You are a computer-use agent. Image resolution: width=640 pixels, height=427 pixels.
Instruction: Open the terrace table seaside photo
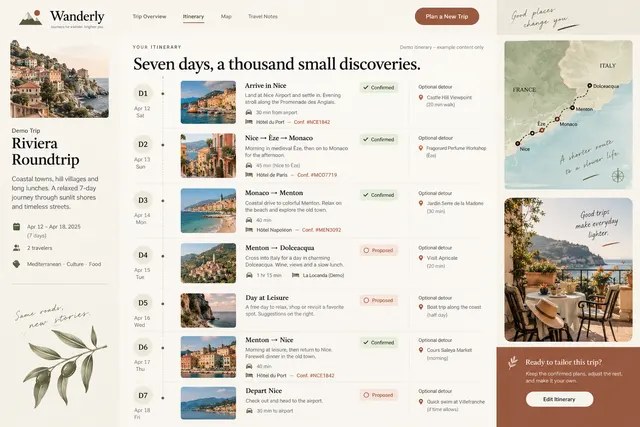coord(568,270)
